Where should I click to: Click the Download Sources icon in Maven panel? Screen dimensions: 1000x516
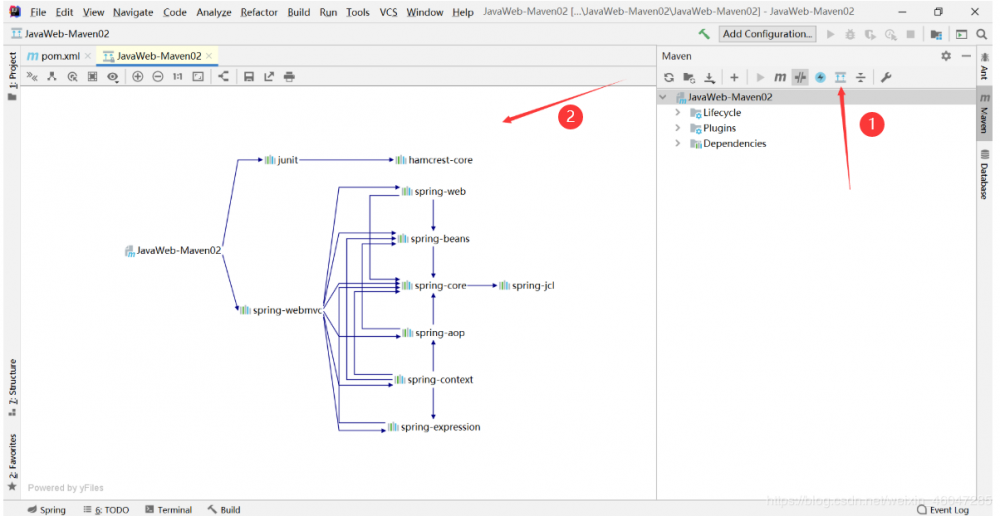709,77
